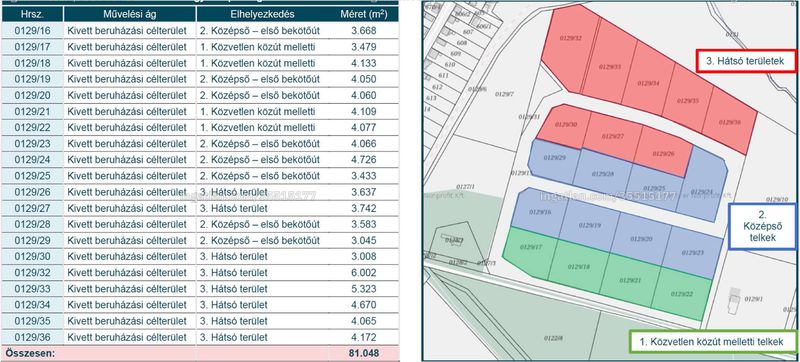Screen dimensions: 800x362
Task: Select blue parcel 0129/19 on map
Action: coord(590,225)
